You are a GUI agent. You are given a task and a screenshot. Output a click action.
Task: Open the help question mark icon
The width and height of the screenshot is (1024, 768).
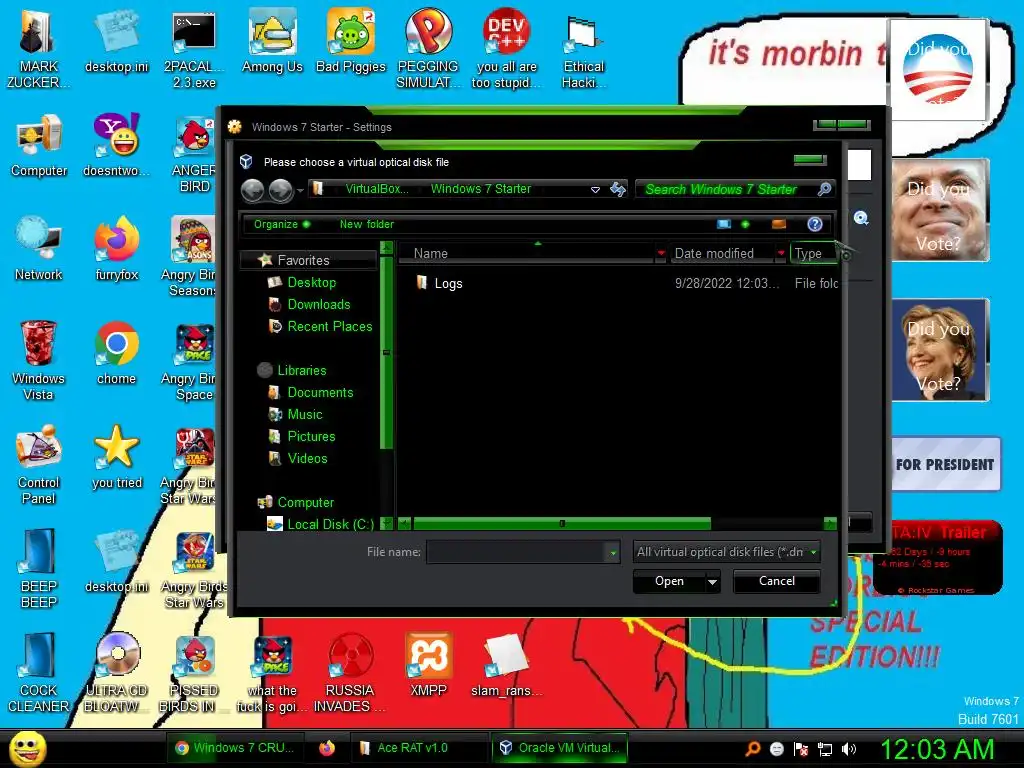(x=815, y=224)
